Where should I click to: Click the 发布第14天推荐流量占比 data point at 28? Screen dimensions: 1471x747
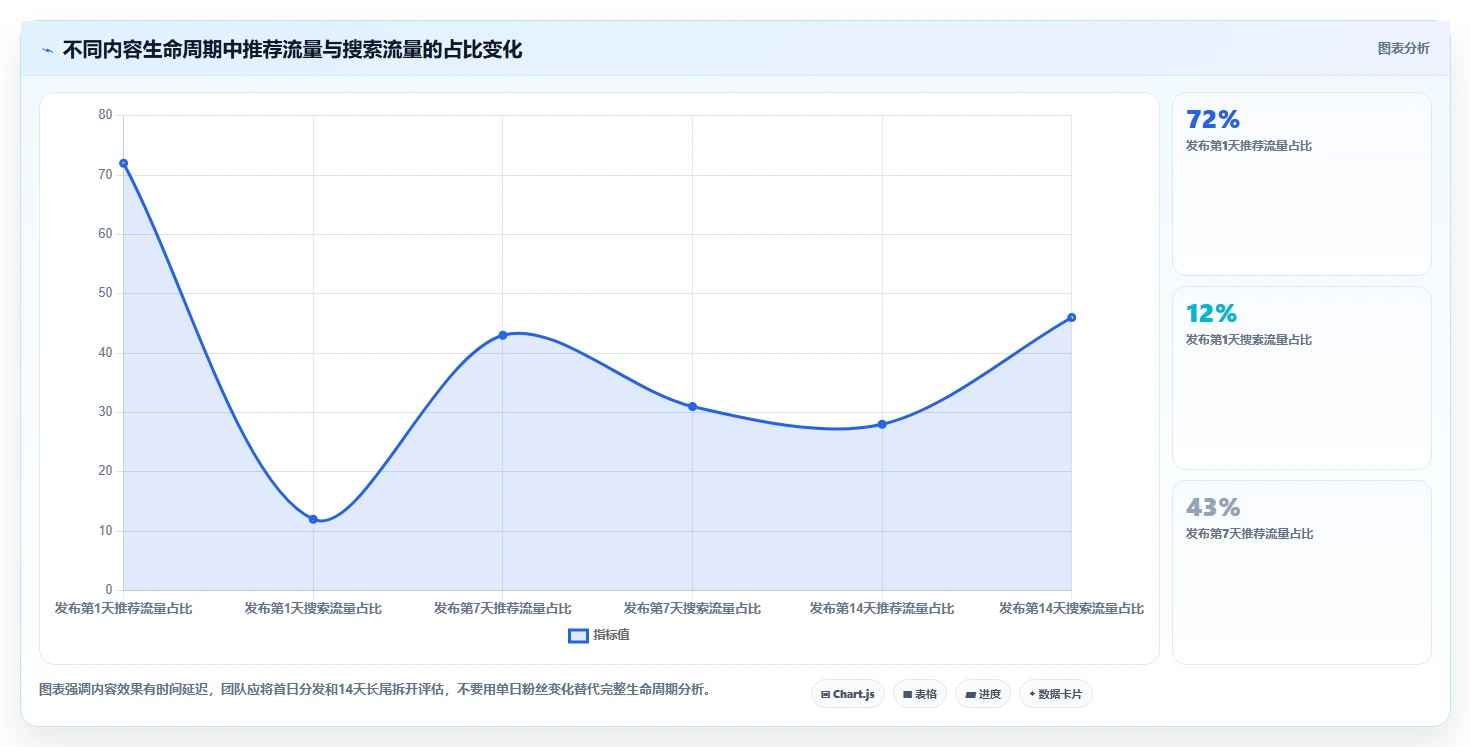point(882,424)
